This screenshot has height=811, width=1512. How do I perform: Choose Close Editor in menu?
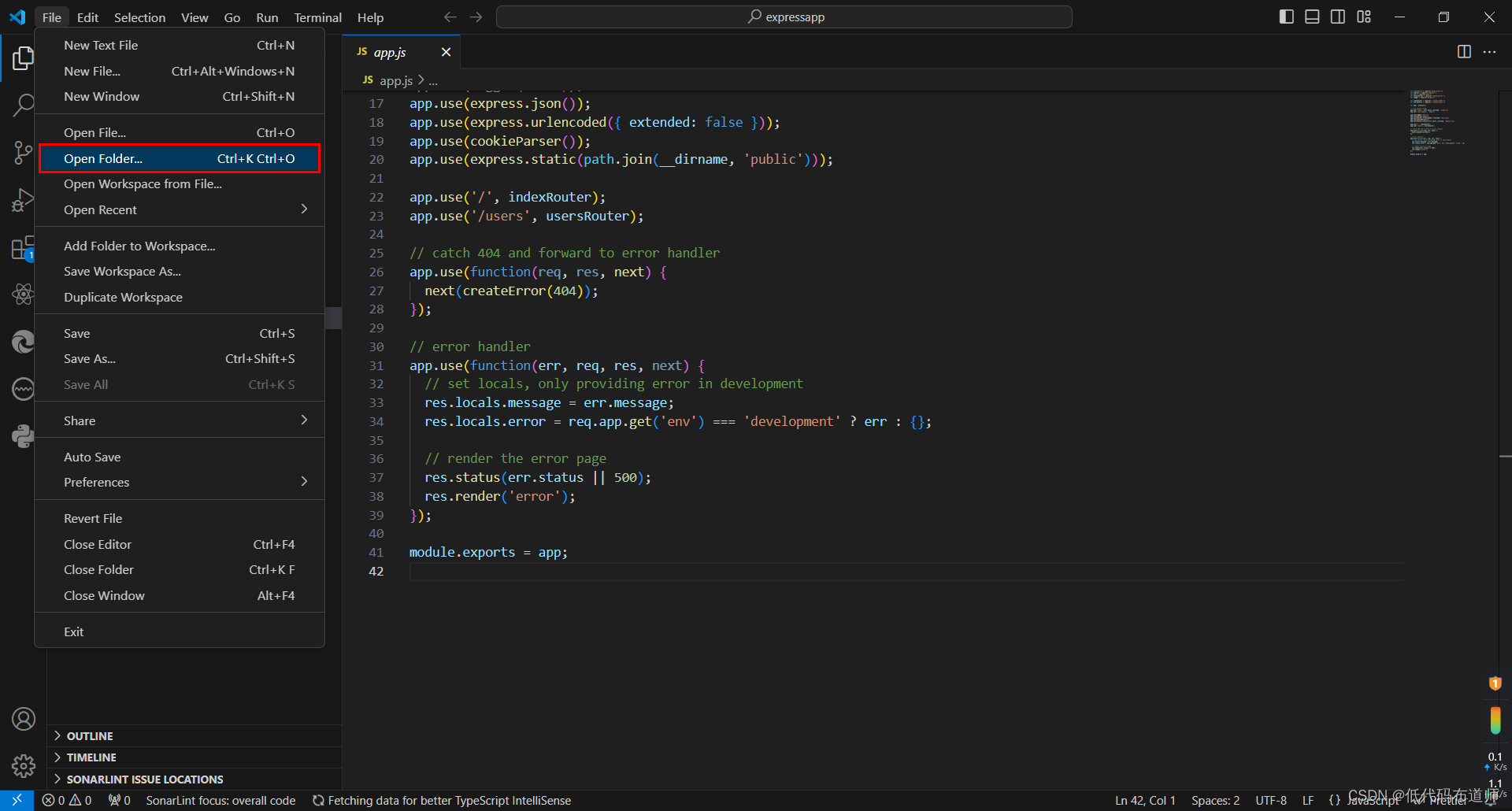[180, 544]
